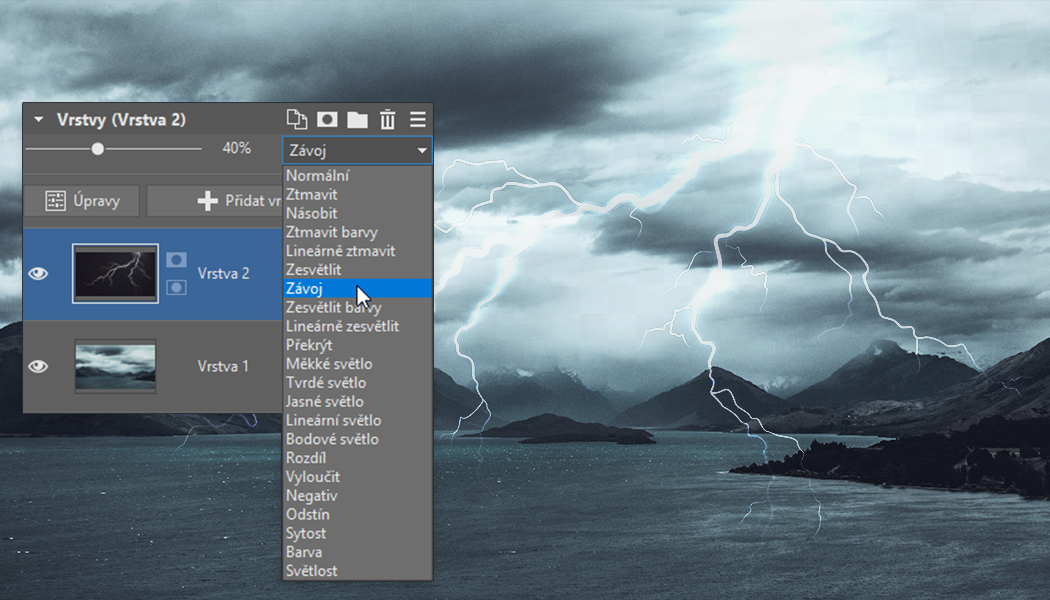This screenshot has width=1050, height=600.
Task: Click the Vrstva 1 layer name
Action: (223, 366)
